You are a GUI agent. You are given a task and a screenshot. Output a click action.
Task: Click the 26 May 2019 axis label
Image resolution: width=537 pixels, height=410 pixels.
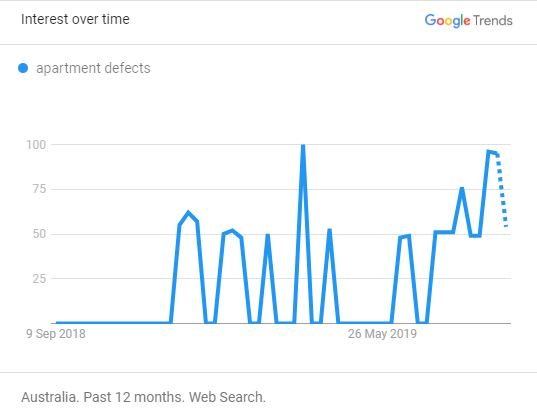[382, 334]
